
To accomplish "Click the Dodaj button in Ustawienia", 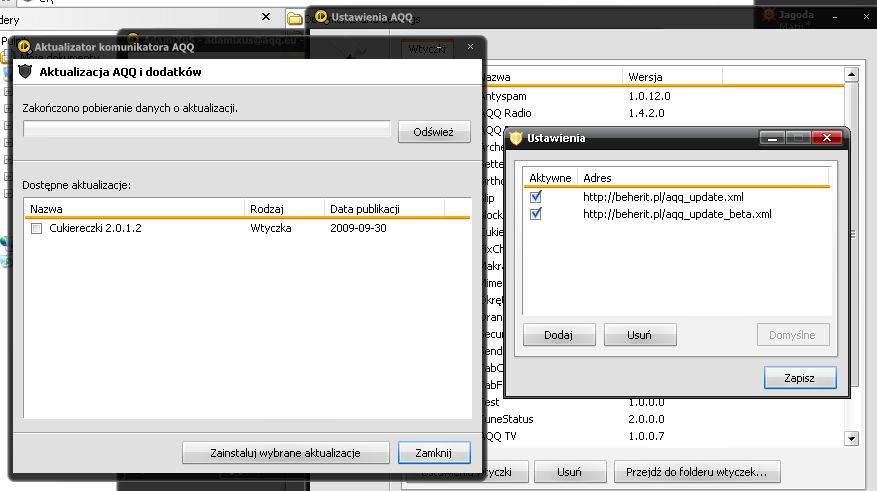I will (559, 335).
